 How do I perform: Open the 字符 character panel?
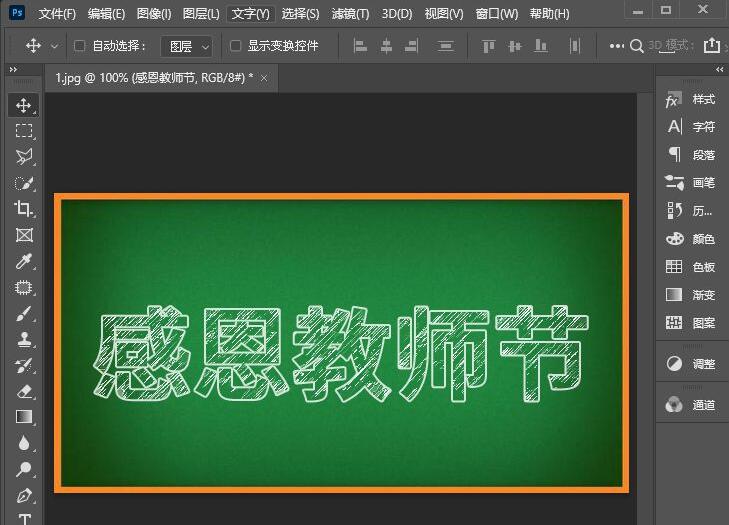pyautogui.click(x=690, y=126)
